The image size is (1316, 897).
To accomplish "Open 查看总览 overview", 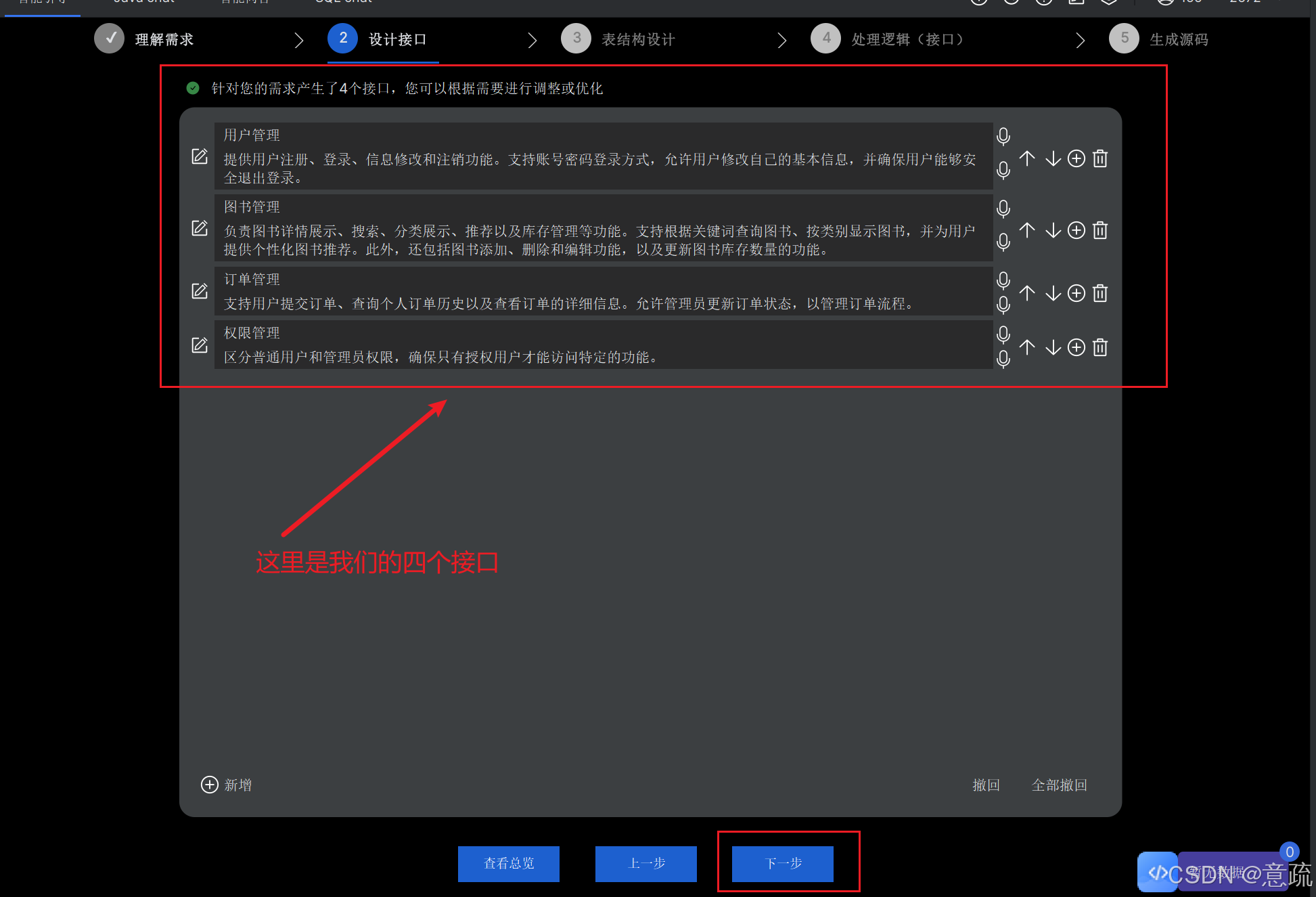I will tap(509, 863).
